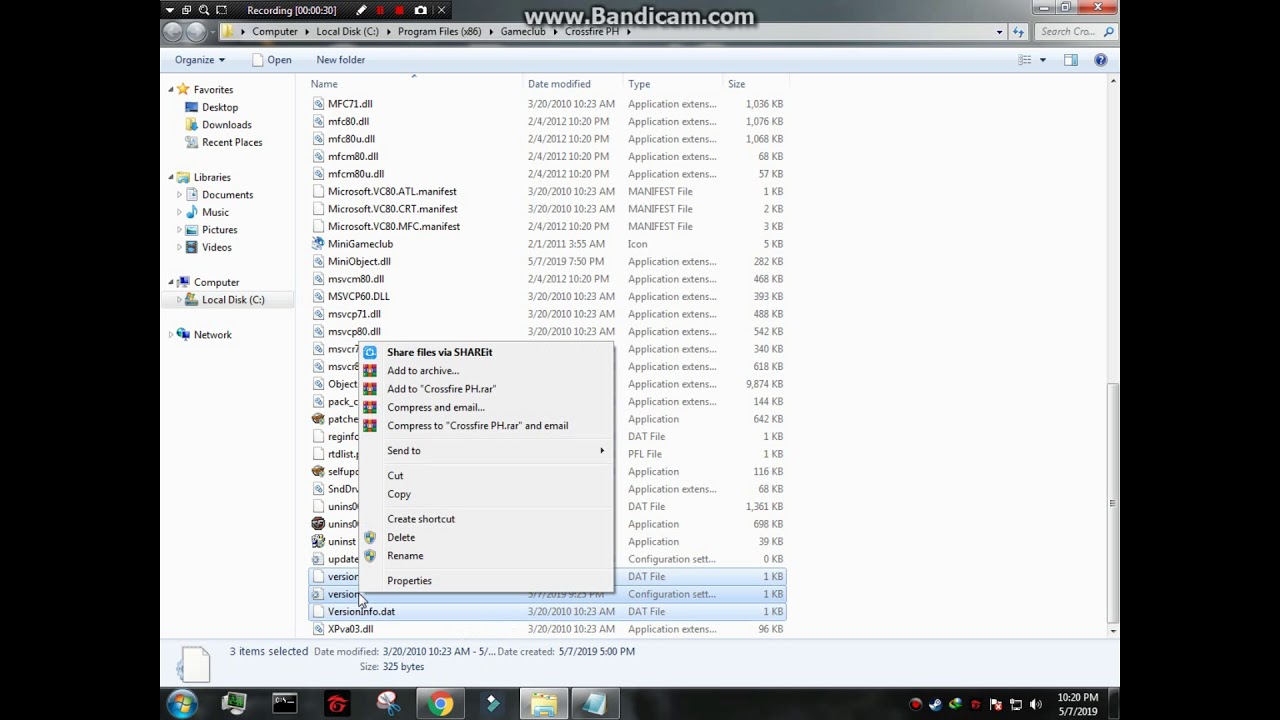Stop recording with the red stop icon
1280x720 pixels.
pyautogui.click(x=399, y=10)
